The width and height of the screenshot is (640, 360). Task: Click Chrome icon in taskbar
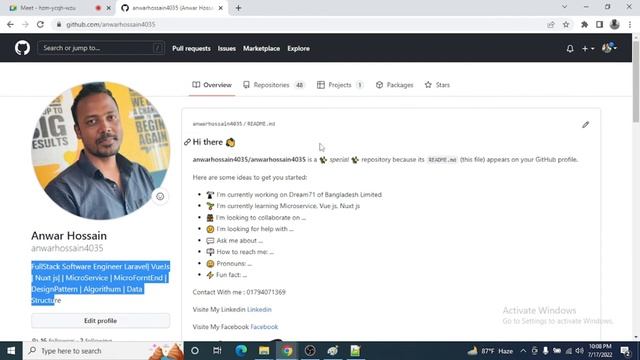tap(287, 351)
